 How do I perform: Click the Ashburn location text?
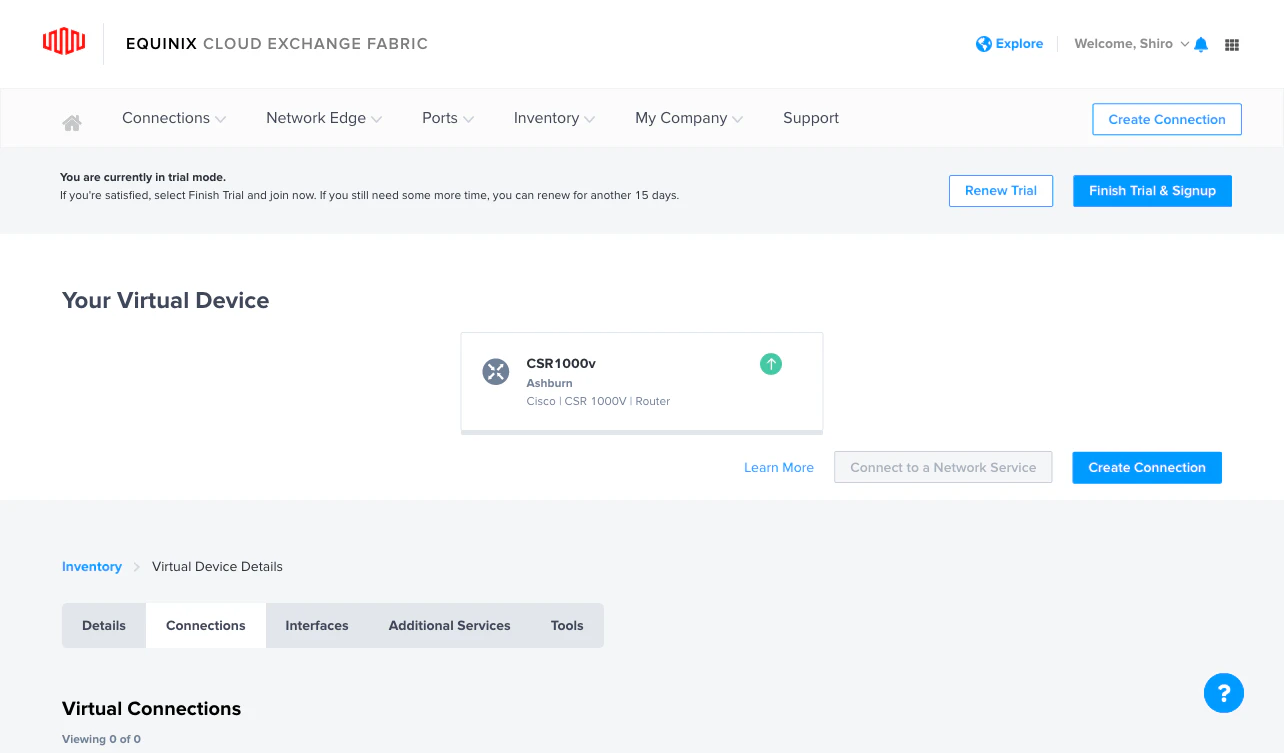click(549, 383)
